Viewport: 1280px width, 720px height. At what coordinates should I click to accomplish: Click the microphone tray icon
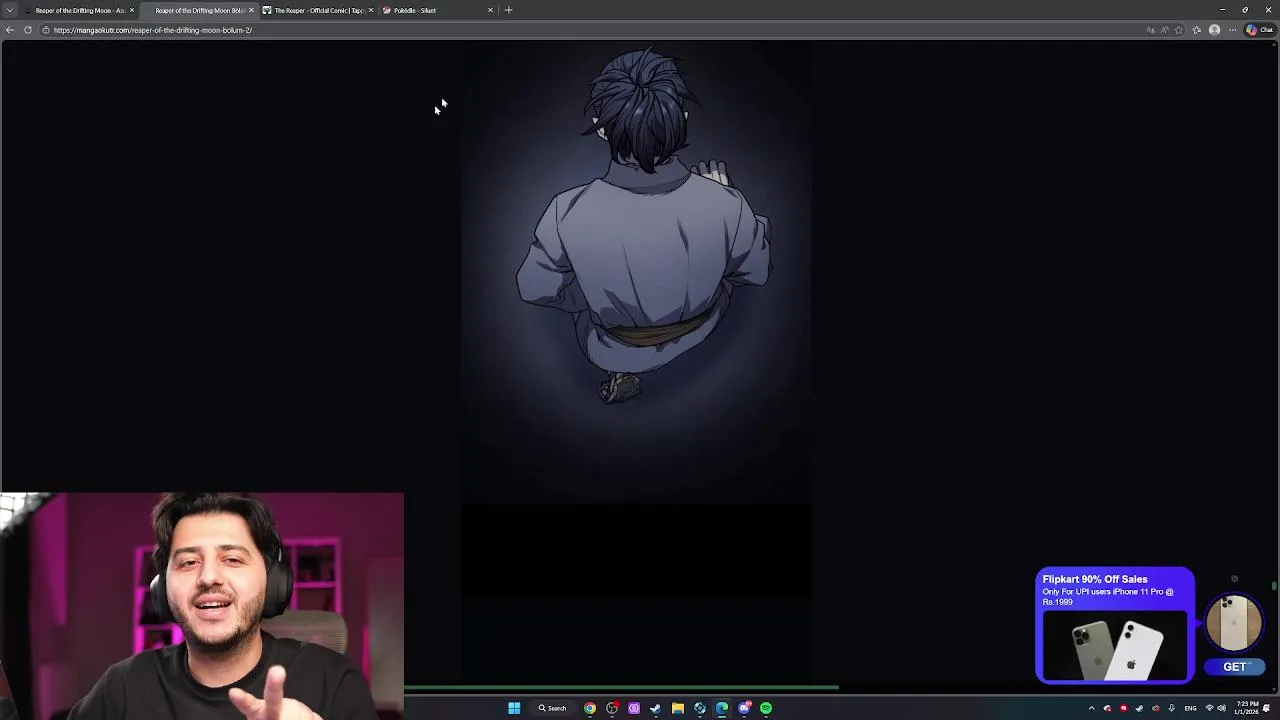[x=1171, y=708]
